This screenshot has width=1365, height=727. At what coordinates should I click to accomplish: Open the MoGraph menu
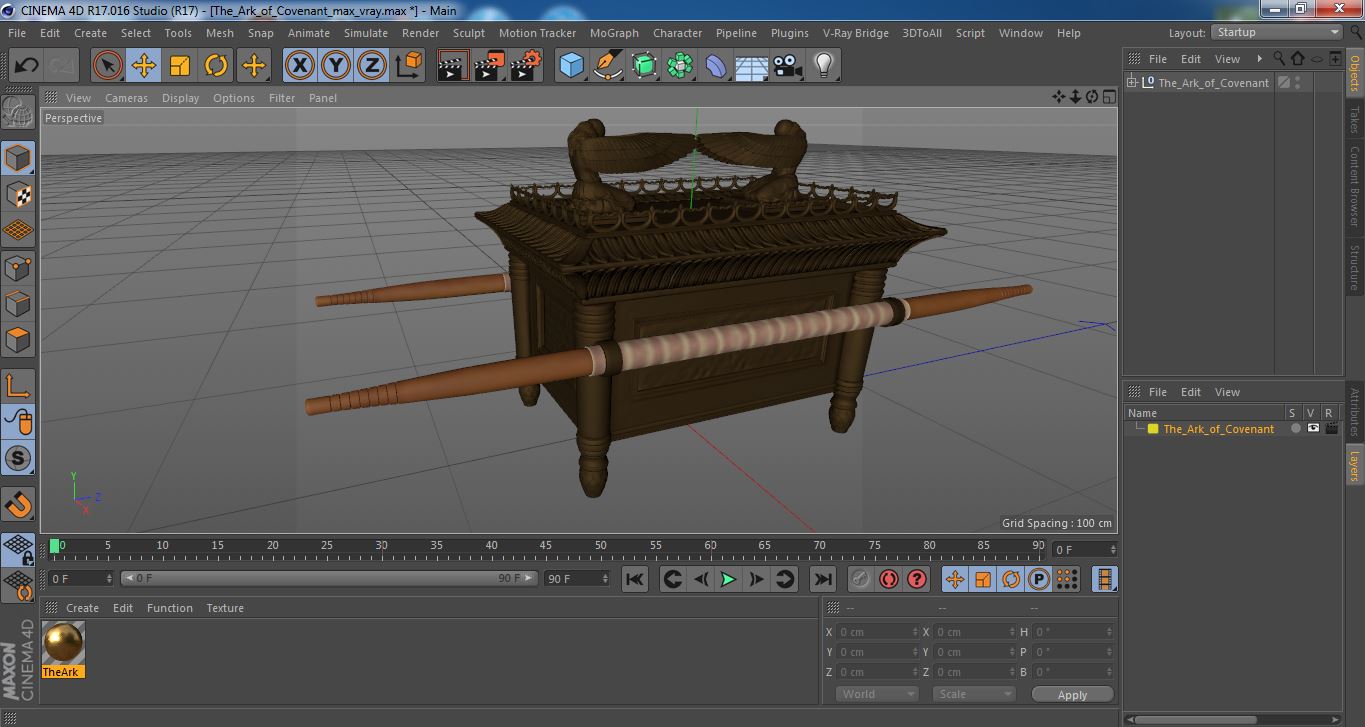pos(614,33)
